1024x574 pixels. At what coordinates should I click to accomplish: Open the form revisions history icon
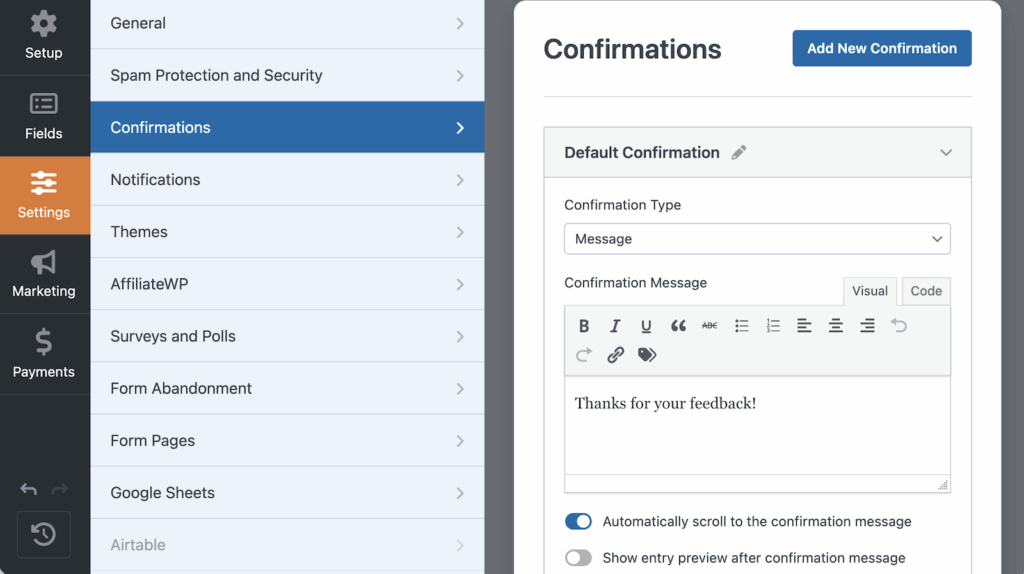44,534
